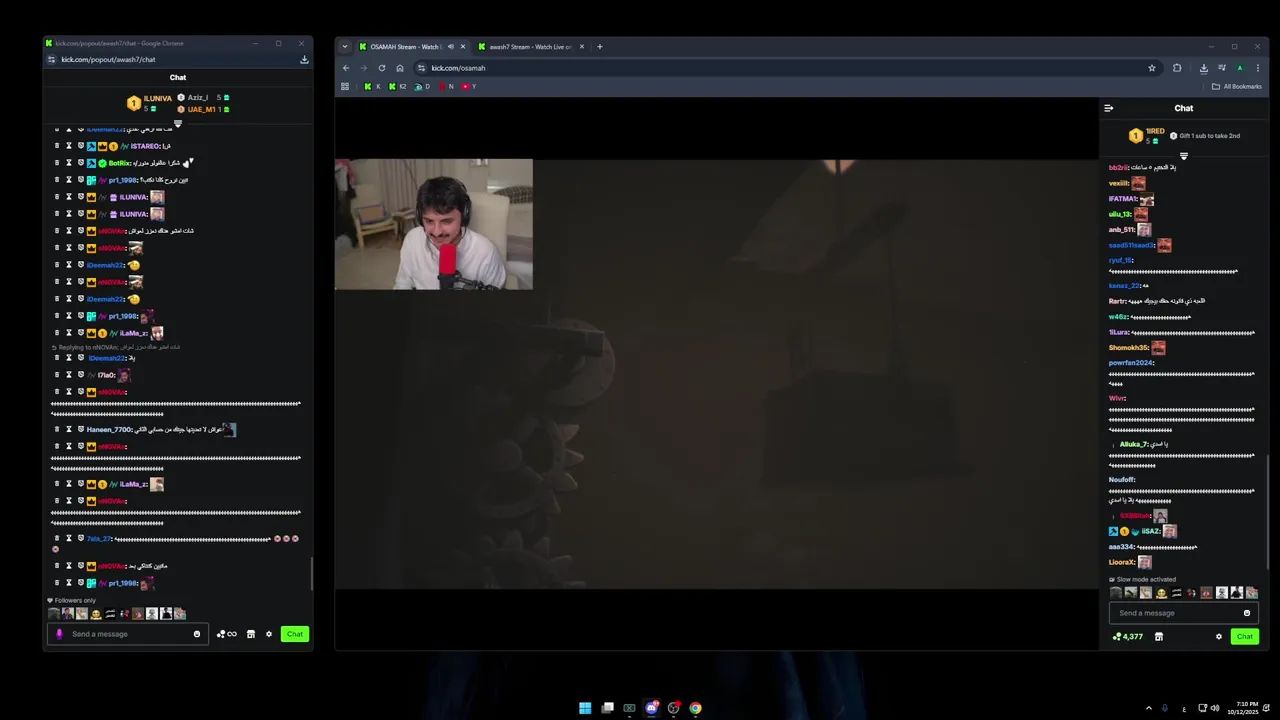The width and height of the screenshot is (1280, 720).
Task: Collapse the OSAMAH chat panel icon
Action: click(x=1108, y=108)
